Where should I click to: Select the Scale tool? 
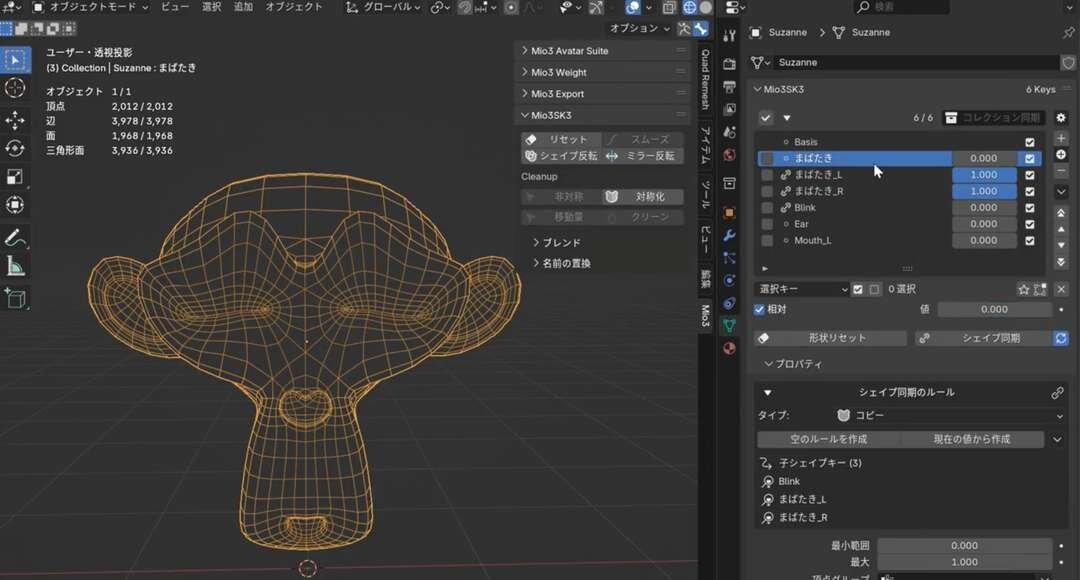[14, 177]
